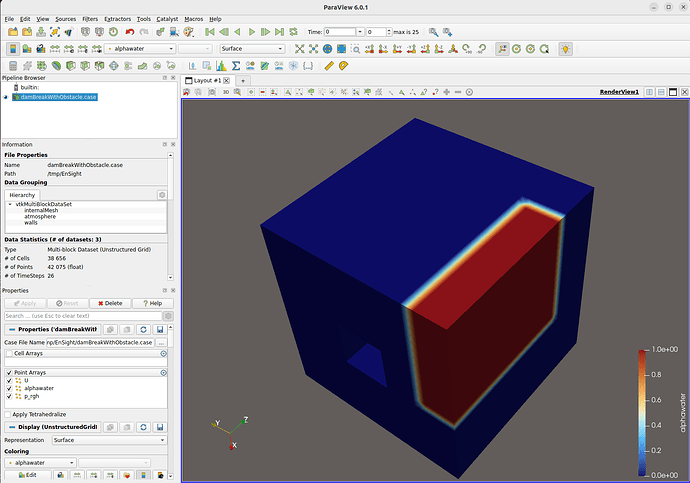Check the Cell Arrays checkbox

[x=9, y=354]
